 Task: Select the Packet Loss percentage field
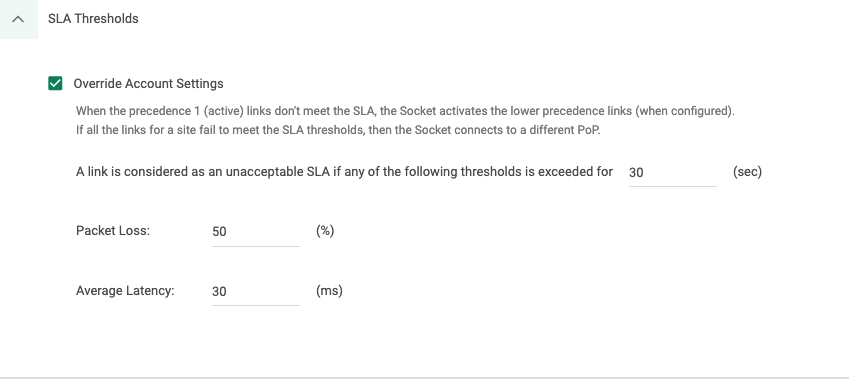[x=256, y=232]
